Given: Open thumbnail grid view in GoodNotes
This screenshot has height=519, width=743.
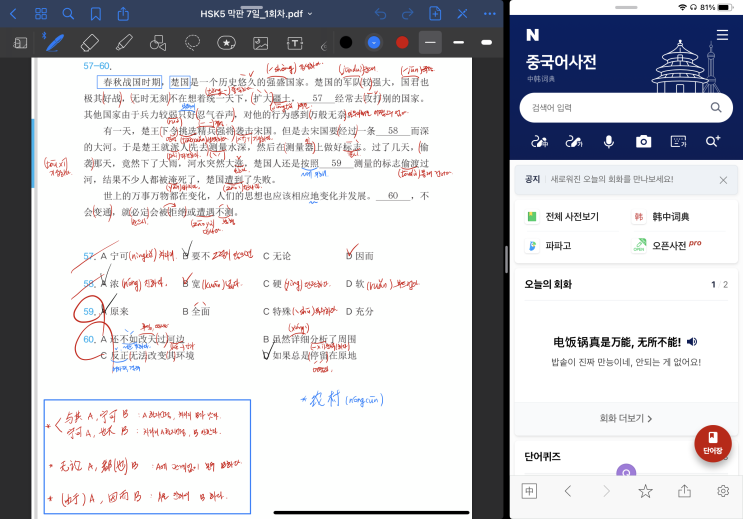Looking at the screenshot, I should [41, 14].
